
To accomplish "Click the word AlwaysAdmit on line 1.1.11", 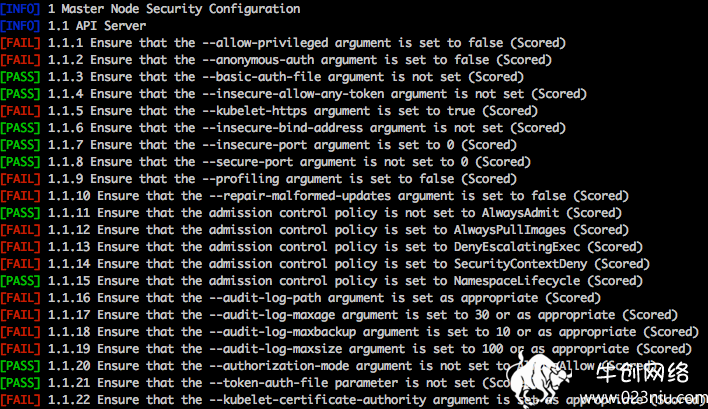I will 520,213.
